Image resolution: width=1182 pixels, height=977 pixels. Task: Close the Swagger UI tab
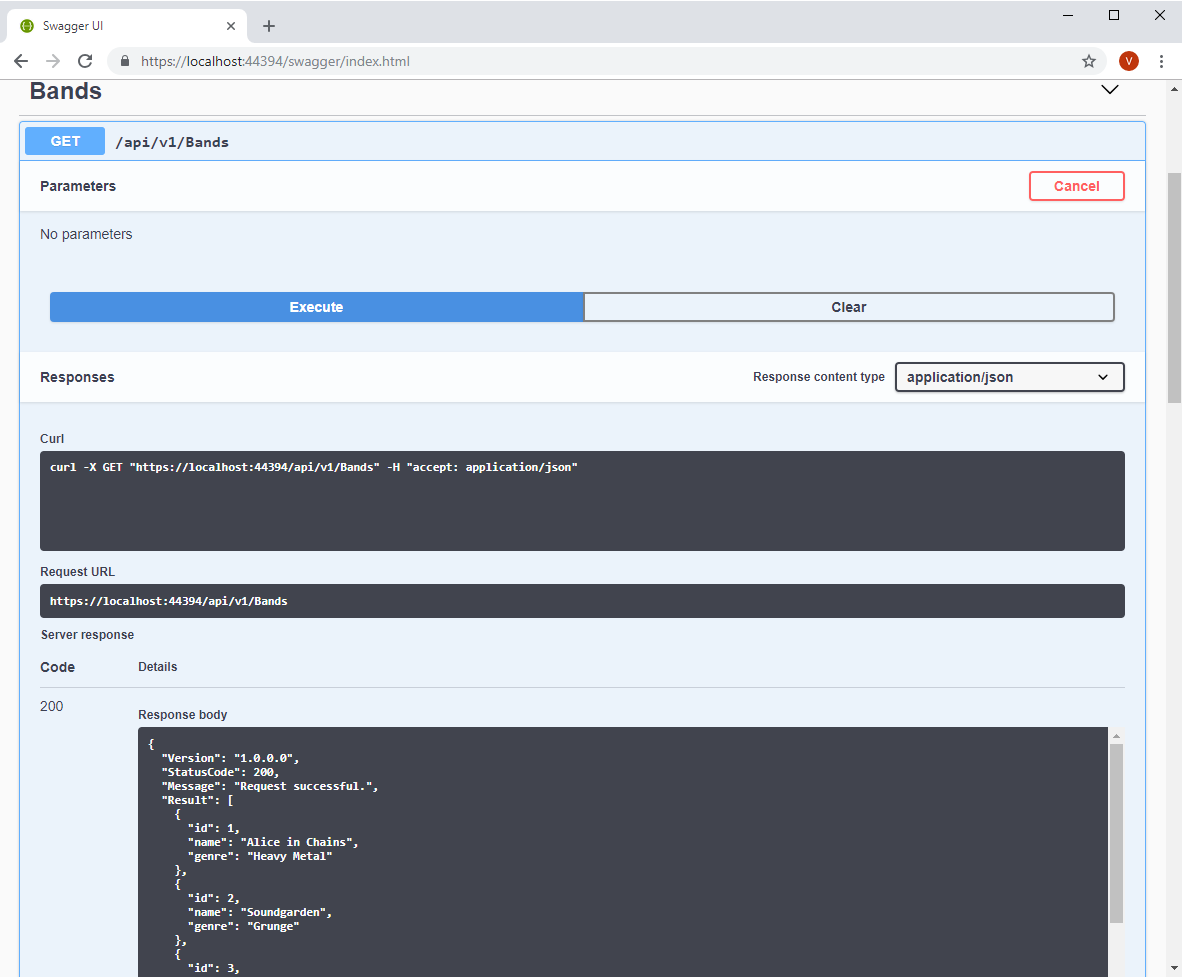231,26
